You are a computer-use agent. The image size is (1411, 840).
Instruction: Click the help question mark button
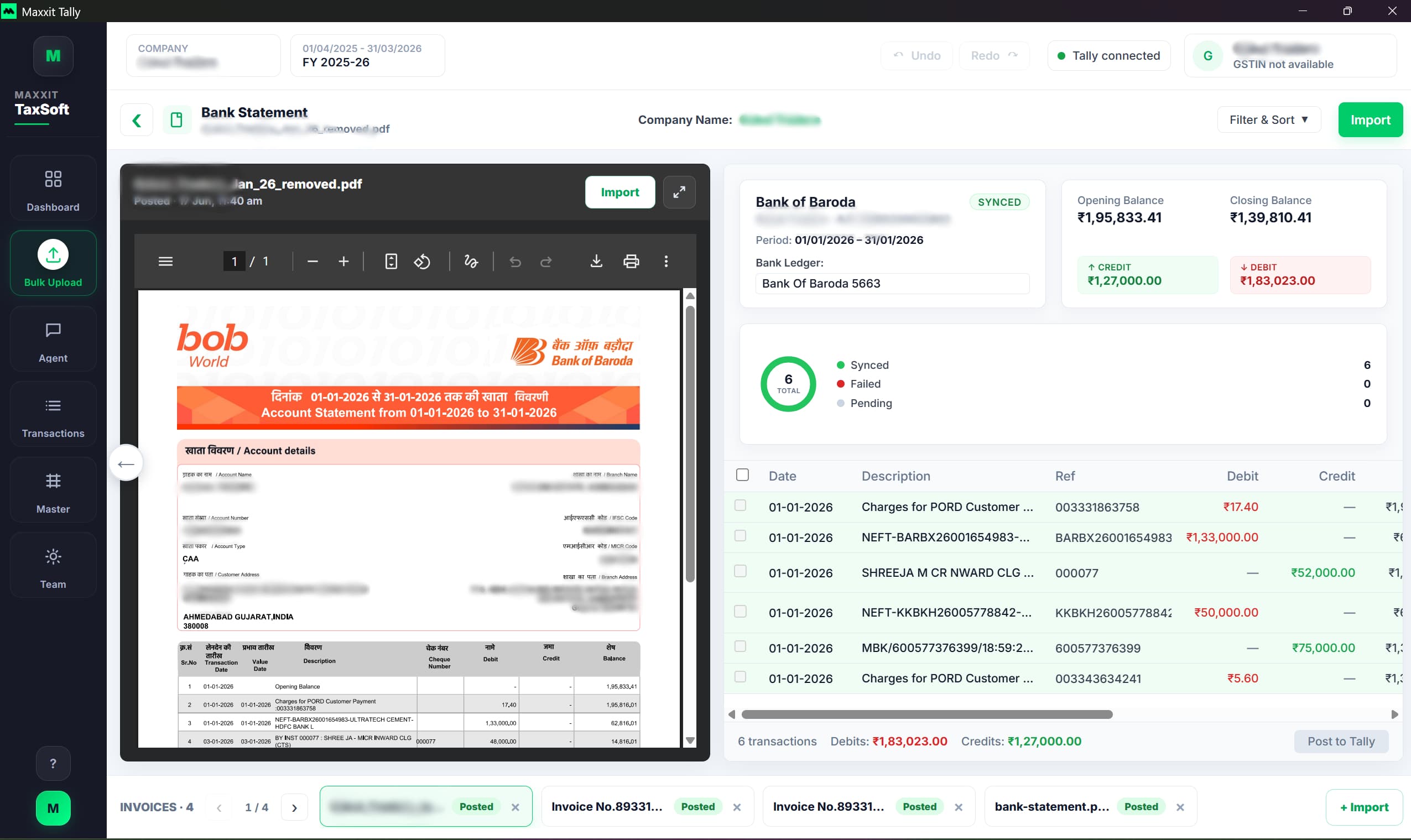[x=53, y=763]
